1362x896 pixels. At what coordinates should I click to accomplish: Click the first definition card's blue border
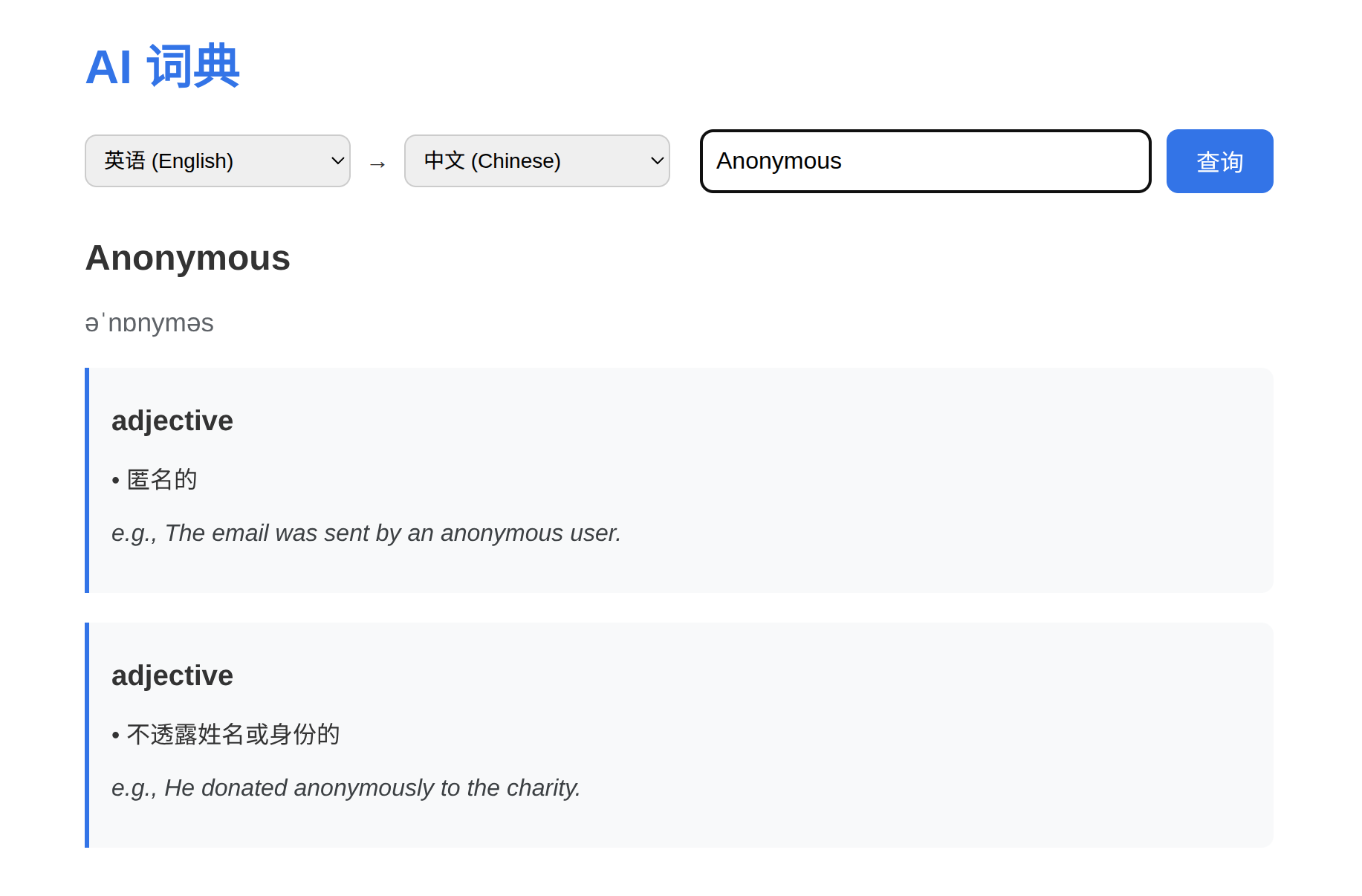pyautogui.click(x=87, y=480)
